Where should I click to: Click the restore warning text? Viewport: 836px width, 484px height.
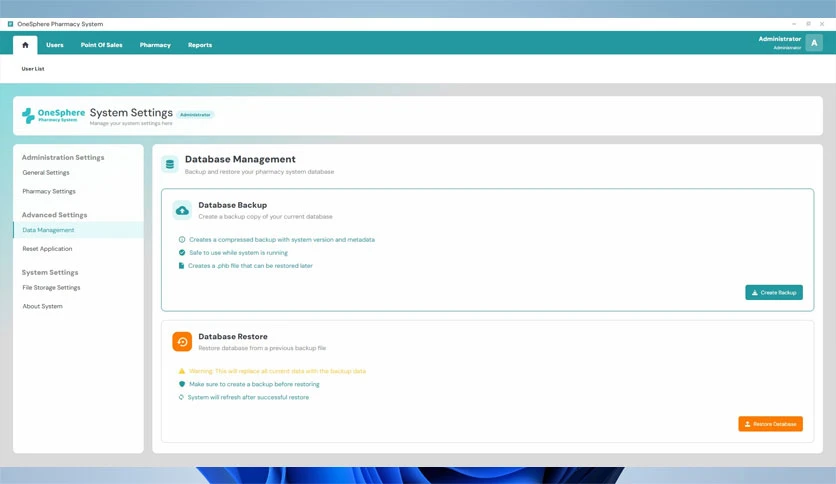tap(277, 371)
